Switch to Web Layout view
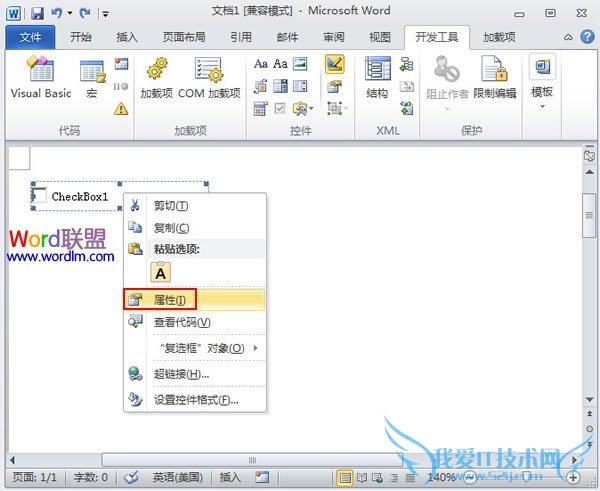600x491 pixels. [x=377, y=478]
